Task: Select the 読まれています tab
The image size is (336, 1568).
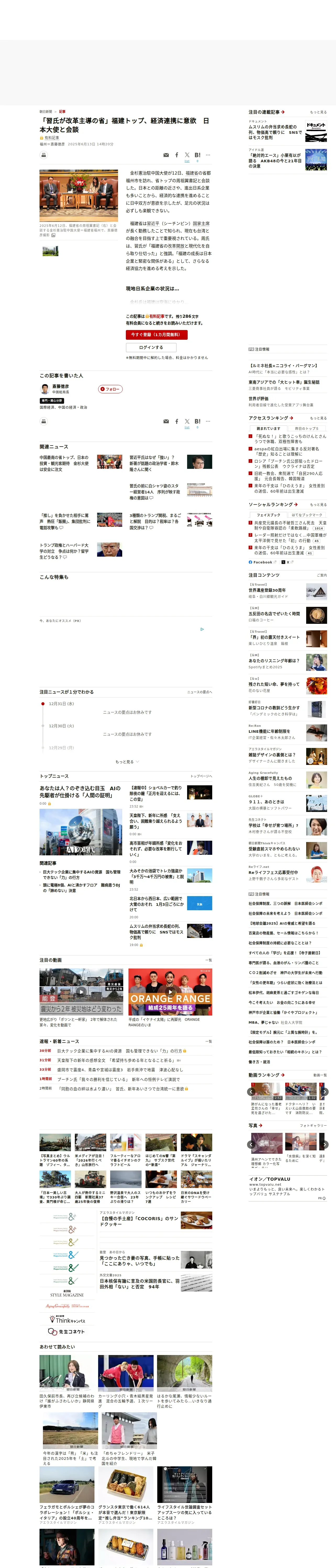Action: [x=268, y=429]
